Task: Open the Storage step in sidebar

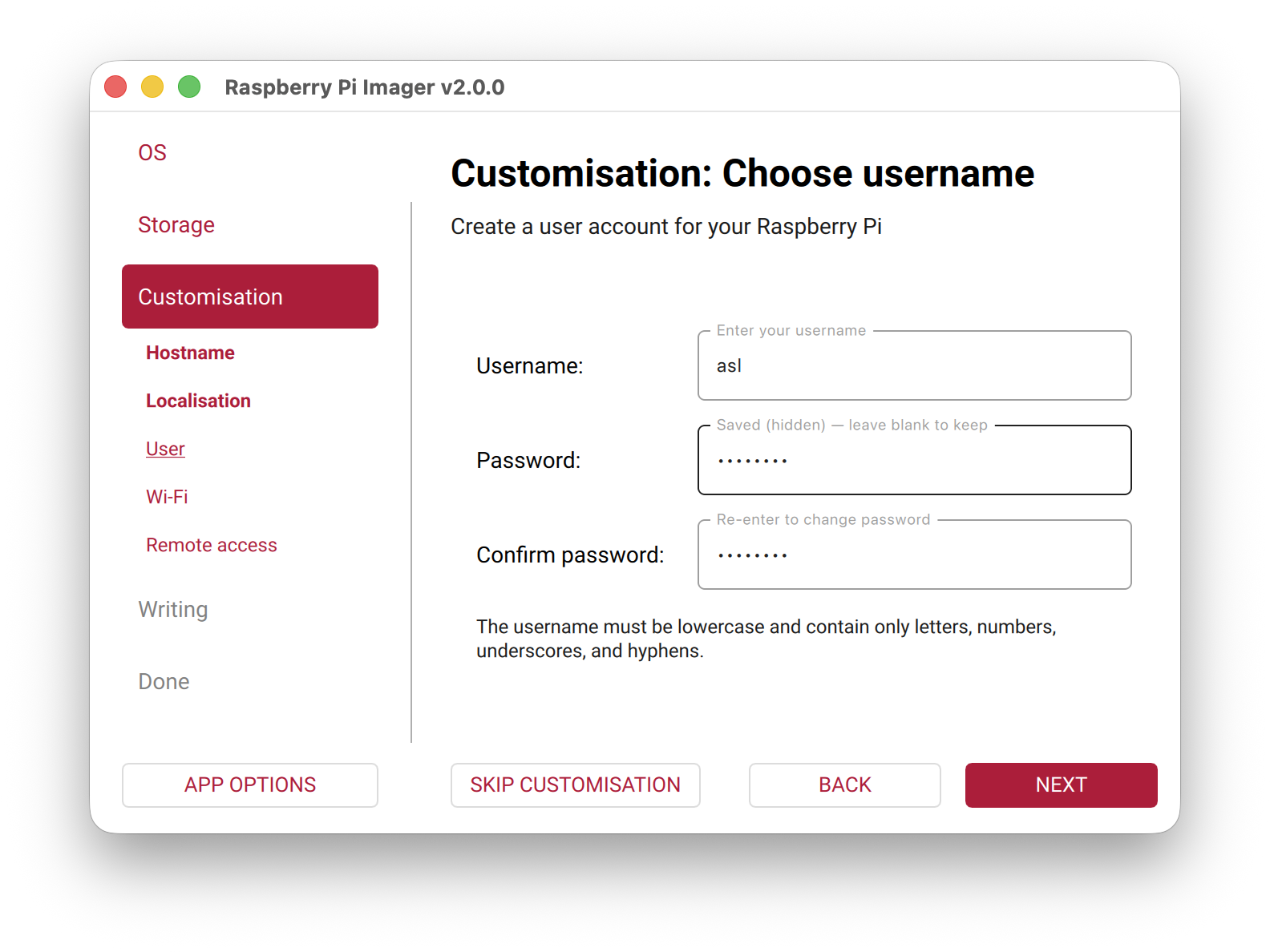Action: pos(176,224)
